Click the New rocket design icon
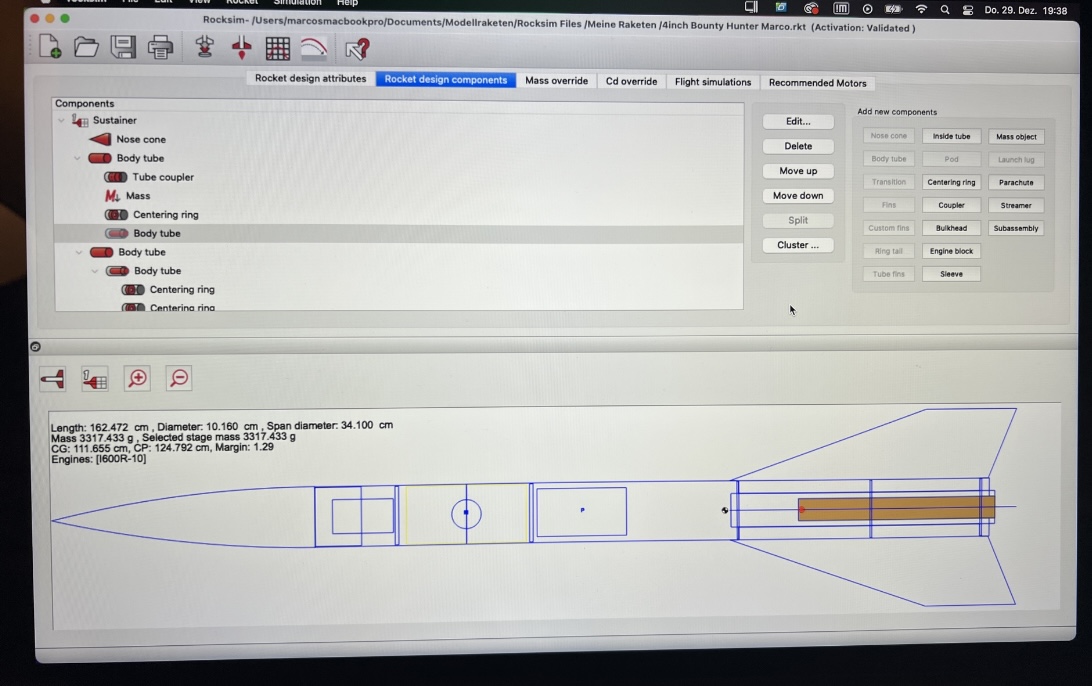Image resolution: width=1092 pixels, height=686 pixels. [x=49, y=46]
